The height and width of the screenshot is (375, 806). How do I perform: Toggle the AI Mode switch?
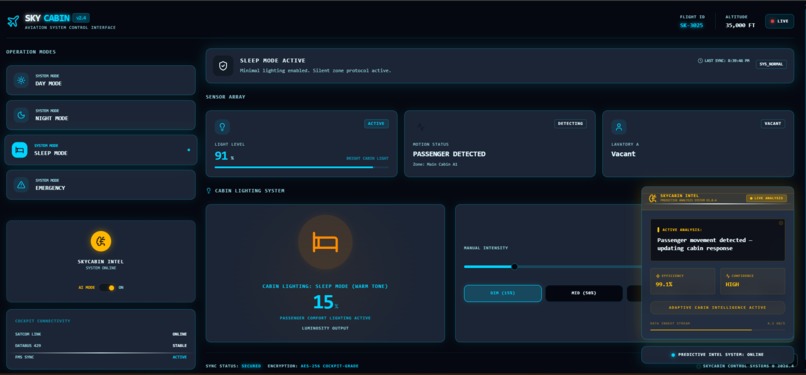click(x=107, y=288)
